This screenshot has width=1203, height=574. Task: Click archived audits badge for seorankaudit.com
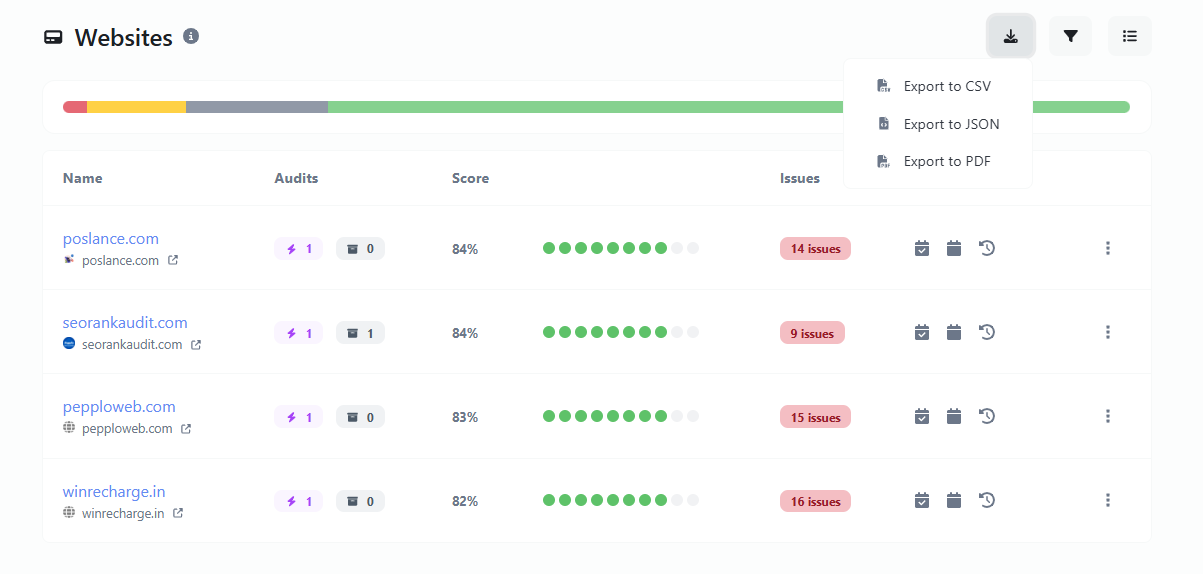click(360, 333)
